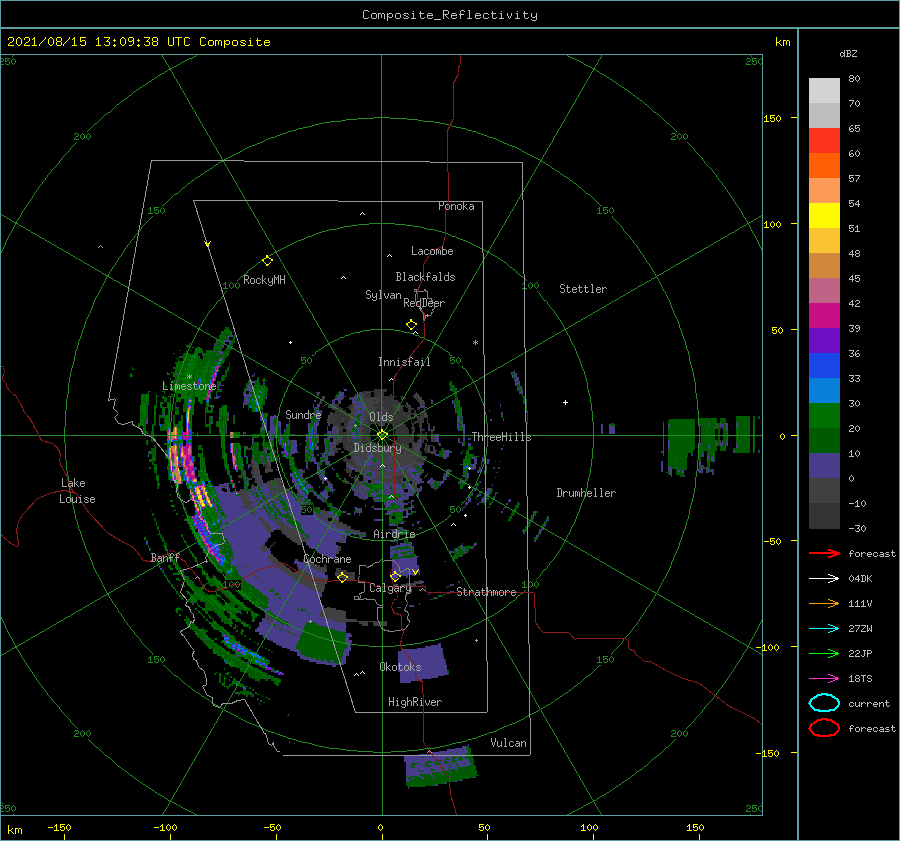Click the white cross marker near Drumheller
This screenshot has height=841, width=900.
pos(565,402)
